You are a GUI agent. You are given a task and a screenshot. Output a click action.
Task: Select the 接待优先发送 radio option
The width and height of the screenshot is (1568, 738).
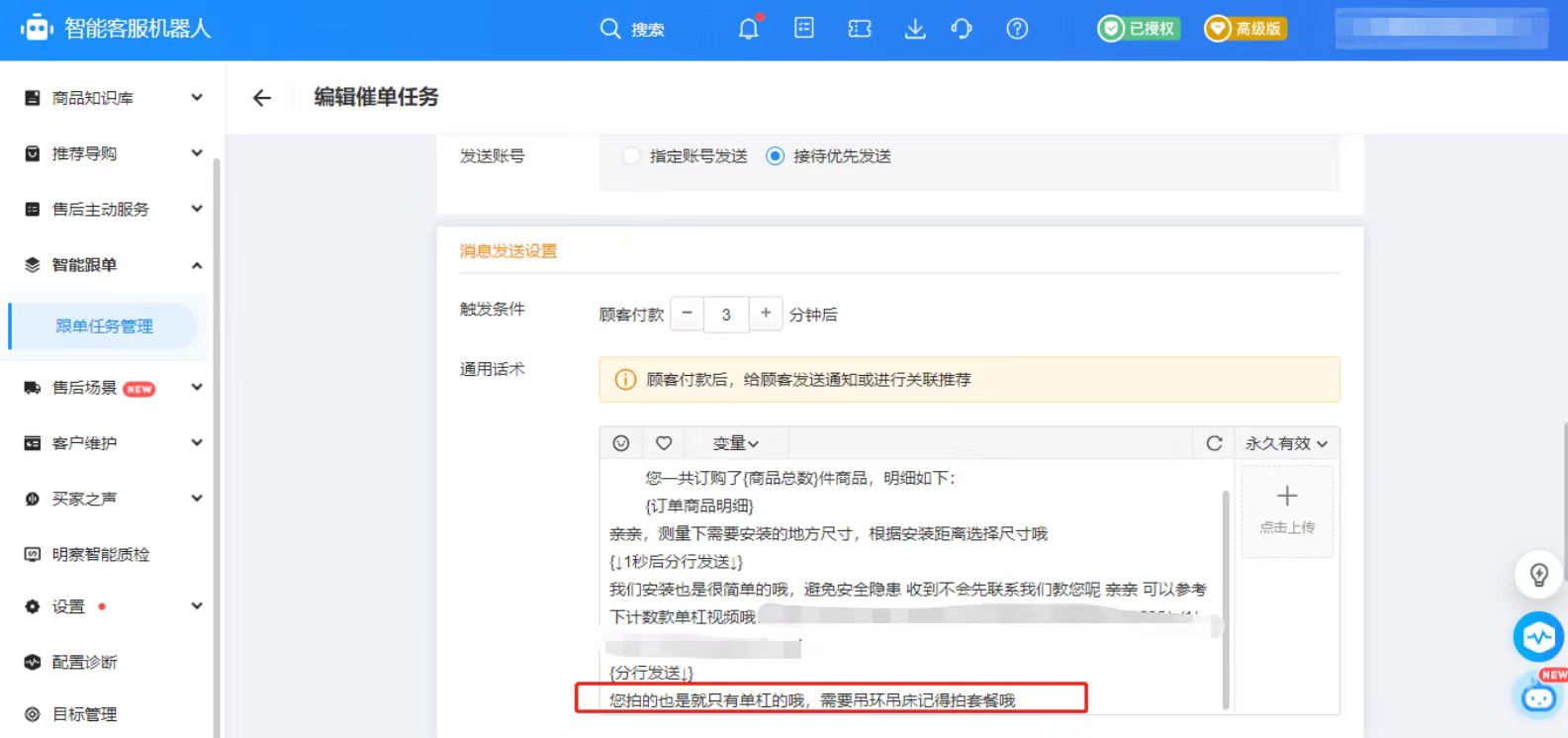(776, 156)
